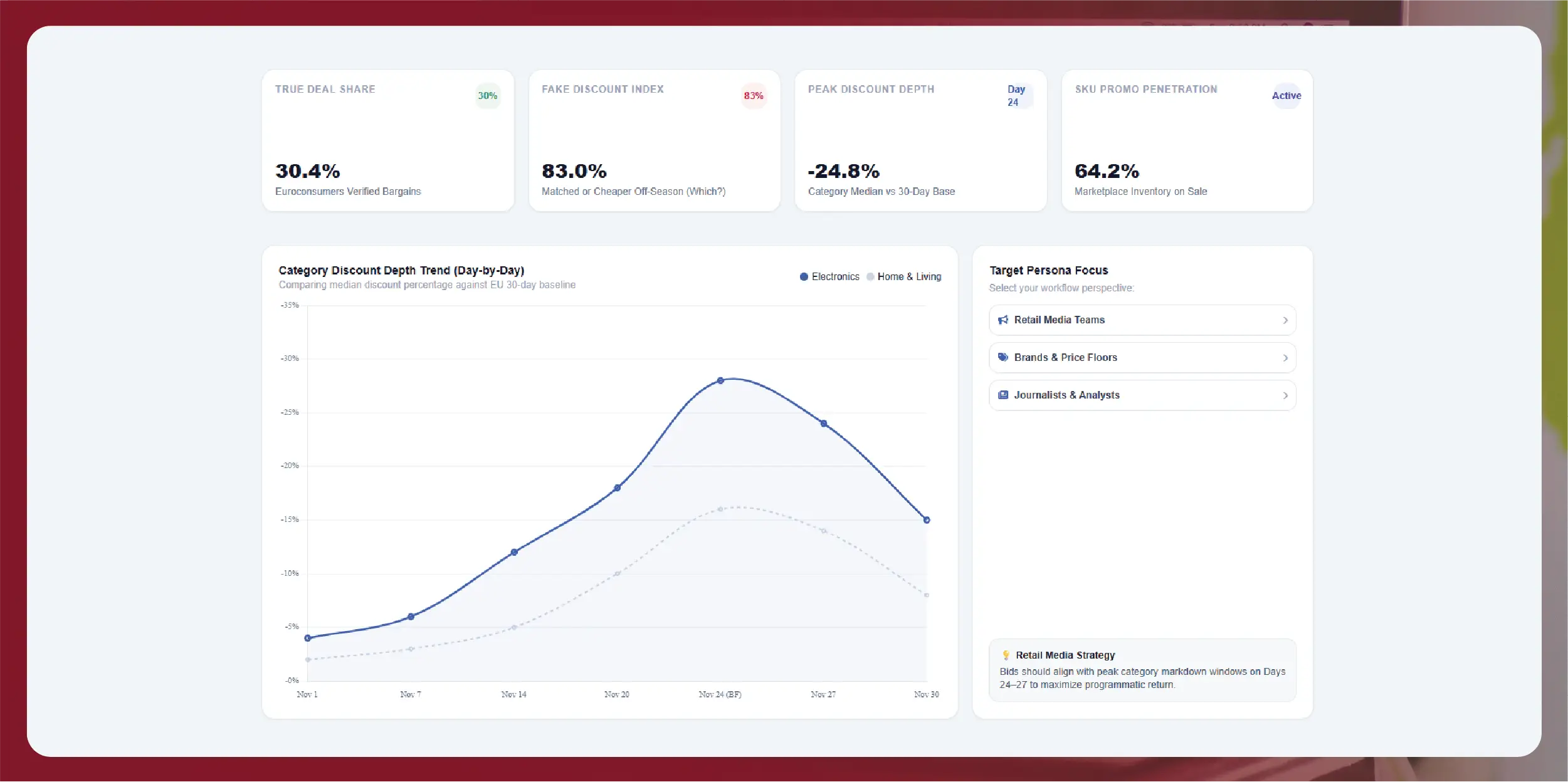Click the megaphone icon beside Retail Media Teams
The image size is (1568, 782).
click(x=1003, y=320)
